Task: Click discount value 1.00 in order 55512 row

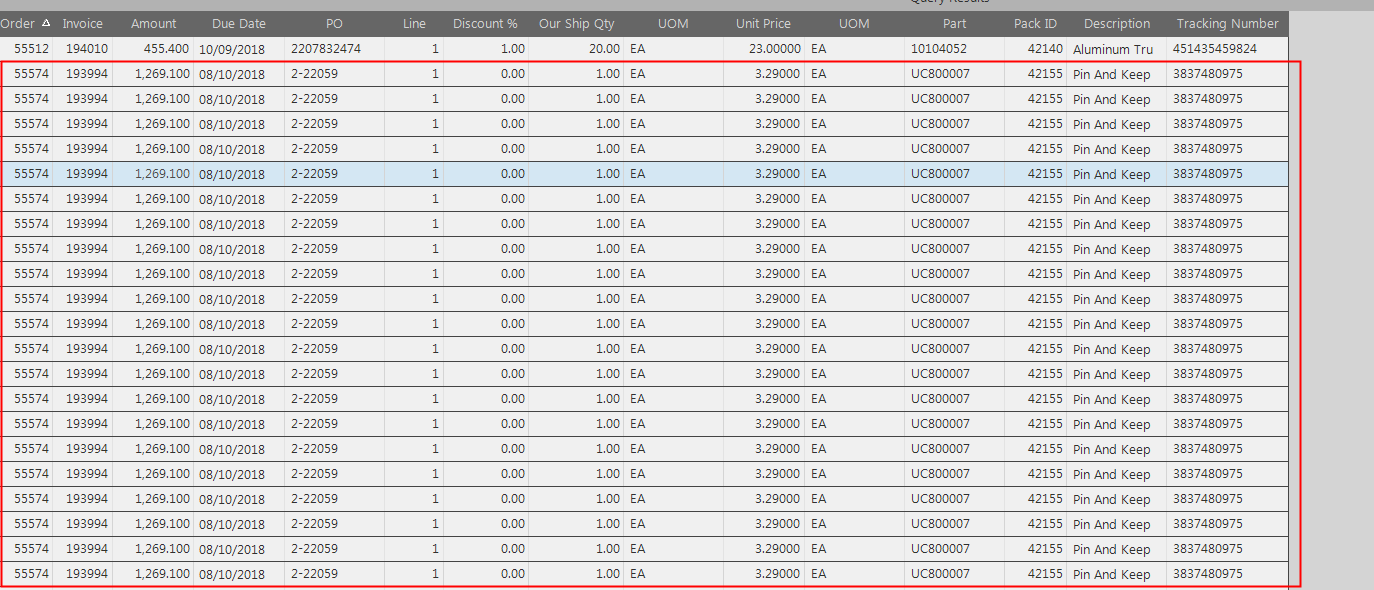Action: click(512, 49)
